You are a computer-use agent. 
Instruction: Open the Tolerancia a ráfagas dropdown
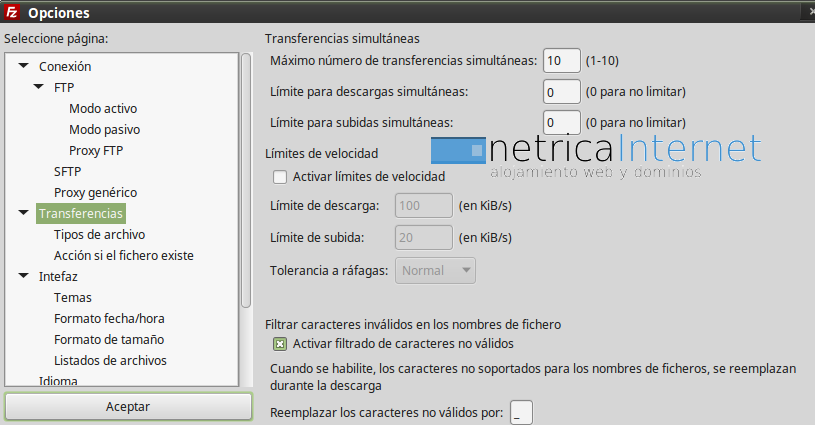tap(436, 270)
